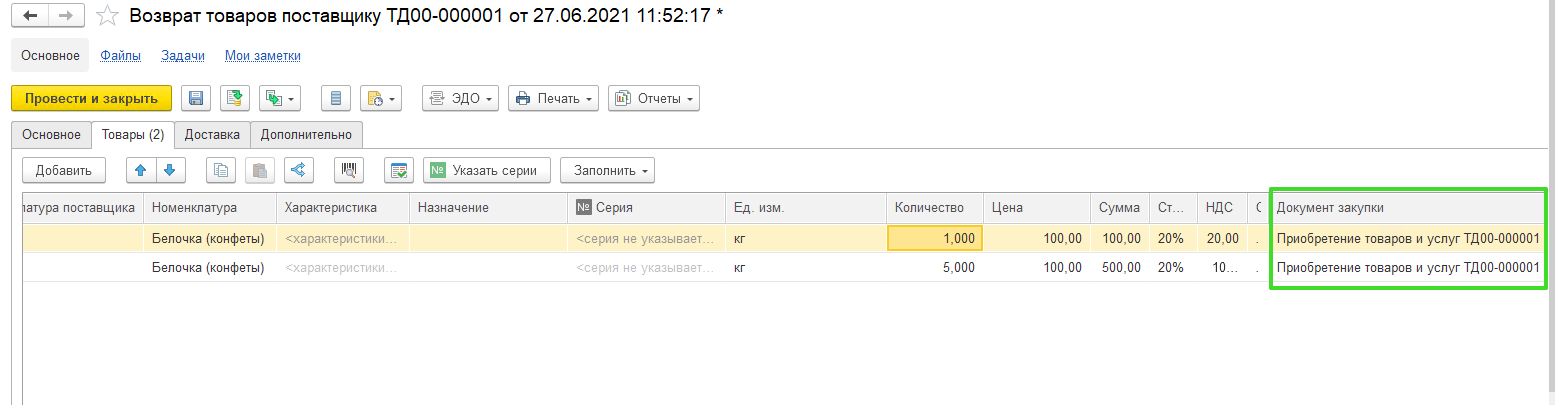Open the Файлы link
This screenshot has width=1555, height=405.
tap(120, 56)
